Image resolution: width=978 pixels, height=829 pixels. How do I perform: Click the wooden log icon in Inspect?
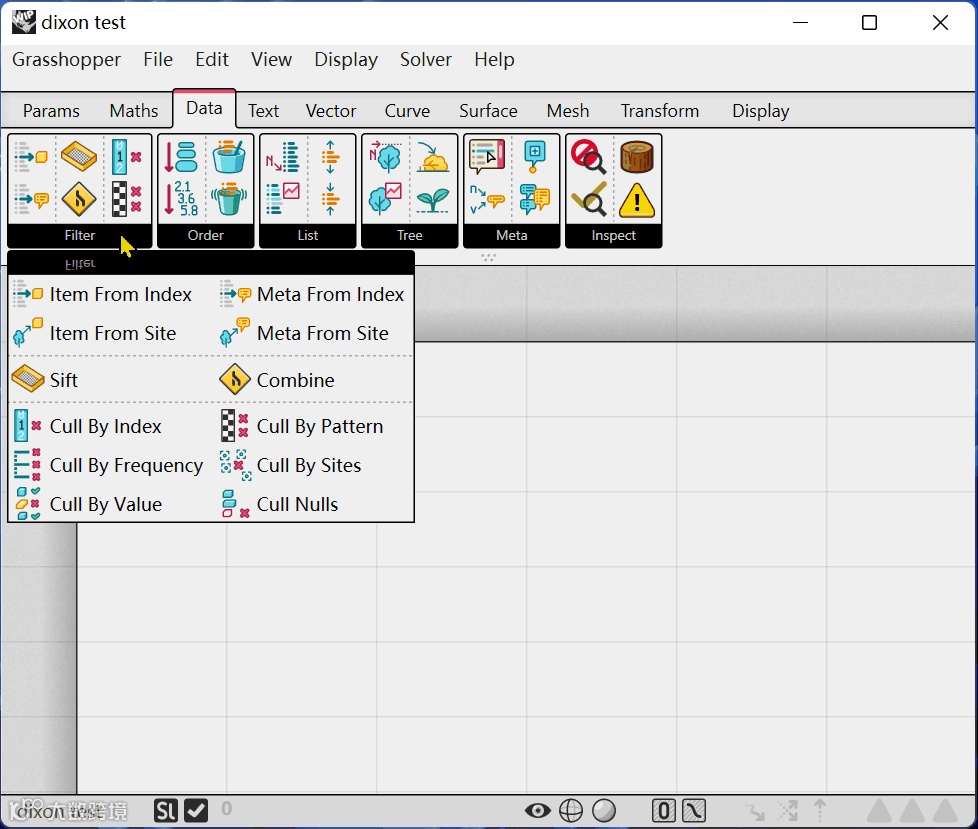pos(637,157)
